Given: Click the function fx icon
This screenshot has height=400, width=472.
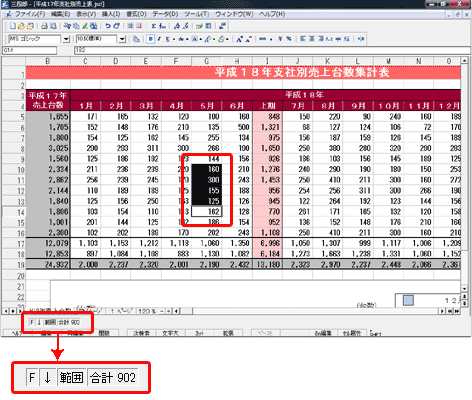Looking at the screenshot, I should (x=162, y=26).
